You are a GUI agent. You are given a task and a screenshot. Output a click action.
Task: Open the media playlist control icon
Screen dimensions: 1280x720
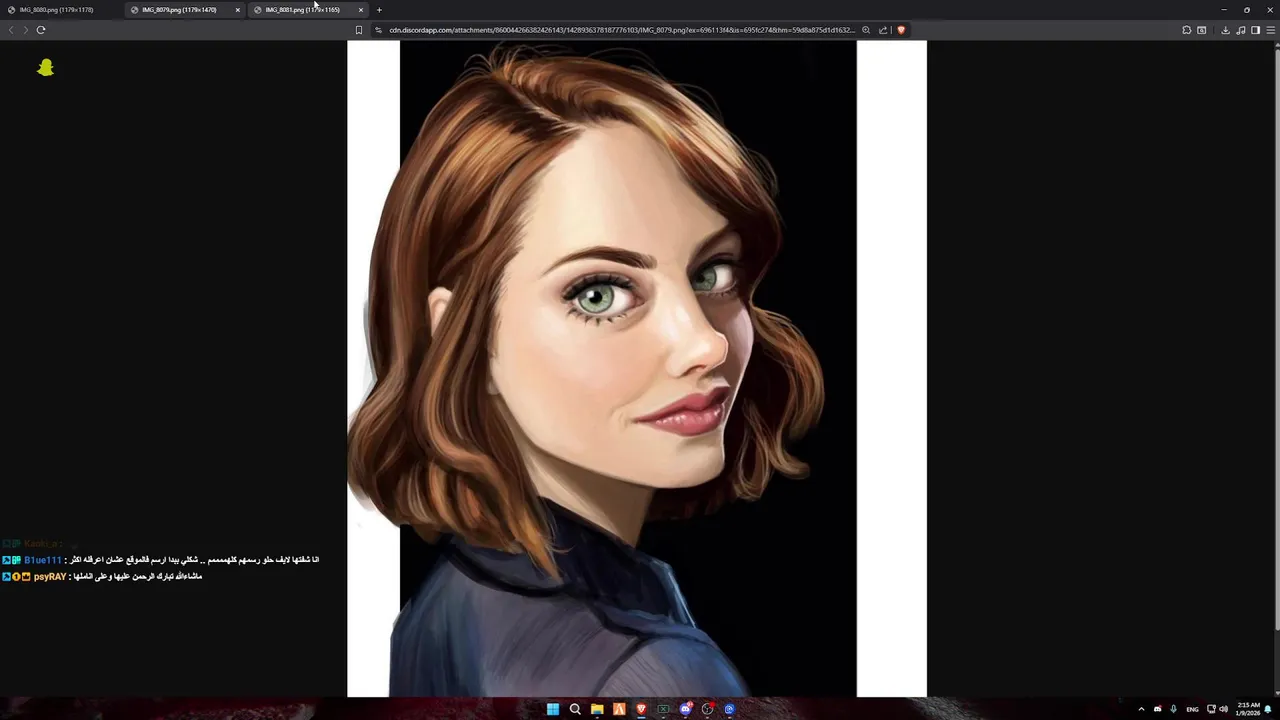click(1241, 30)
